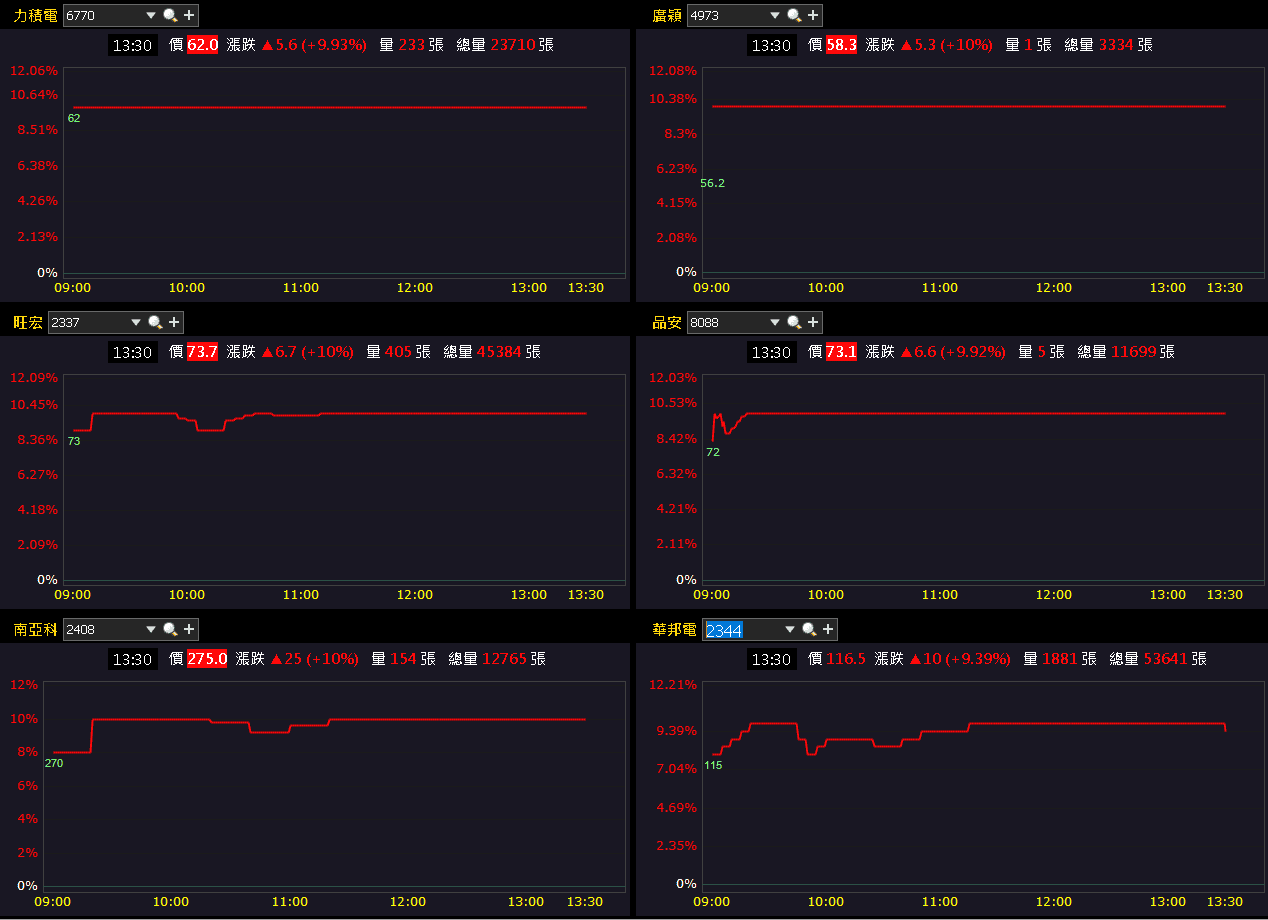Image resolution: width=1268 pixels, height=920 pixels.
Task: Click total volume 53641 in 華邦電 panel
Action: pos(1165,659)
